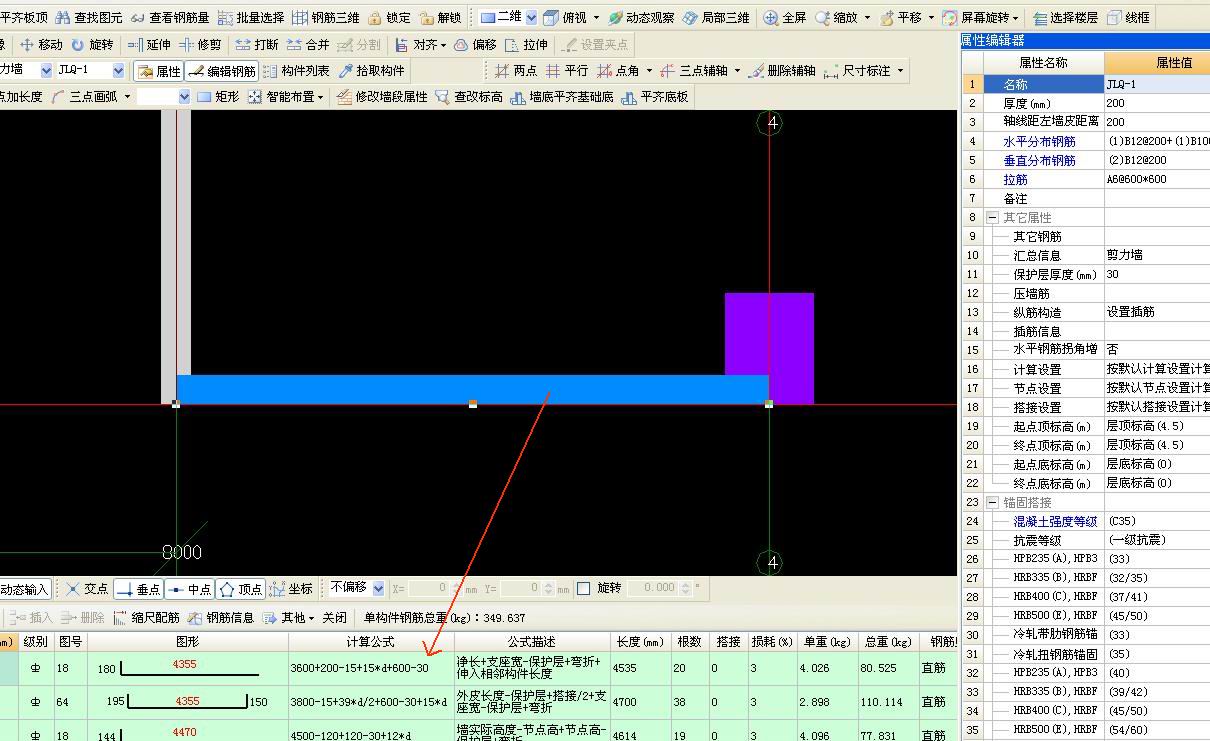Image resolution: width=1210 pixels, height=741 pixels.
Task: Click 缩尺配筋 scaled reinforcement
Action: pyautogui.click(x=146, y=618)
